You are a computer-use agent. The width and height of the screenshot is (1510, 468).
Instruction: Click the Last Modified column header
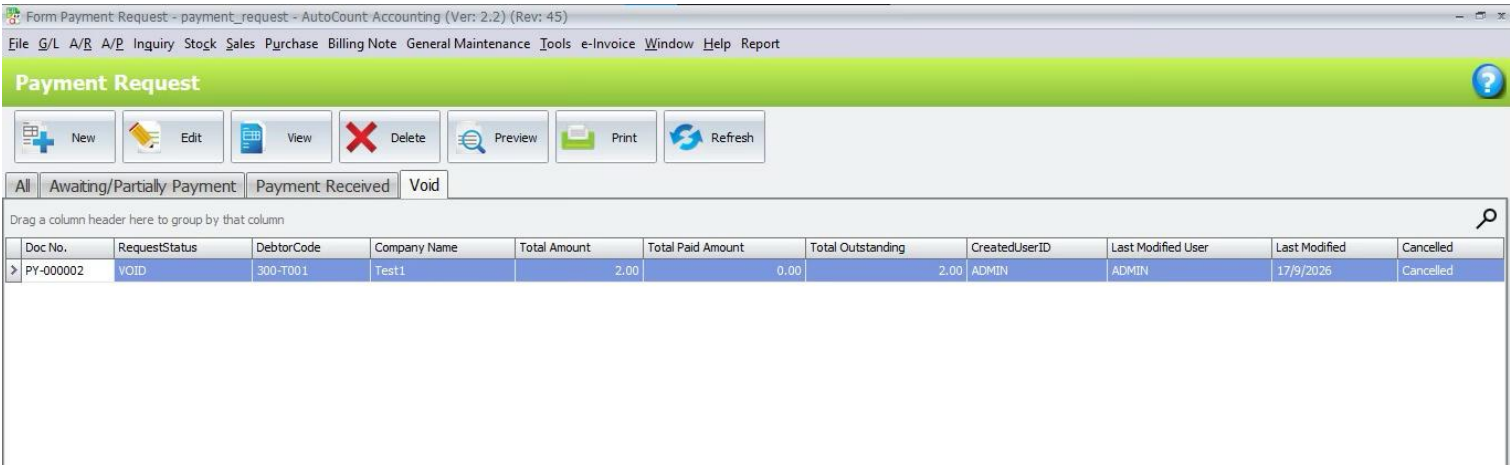pyautogui.click(x=1334, y=246)
